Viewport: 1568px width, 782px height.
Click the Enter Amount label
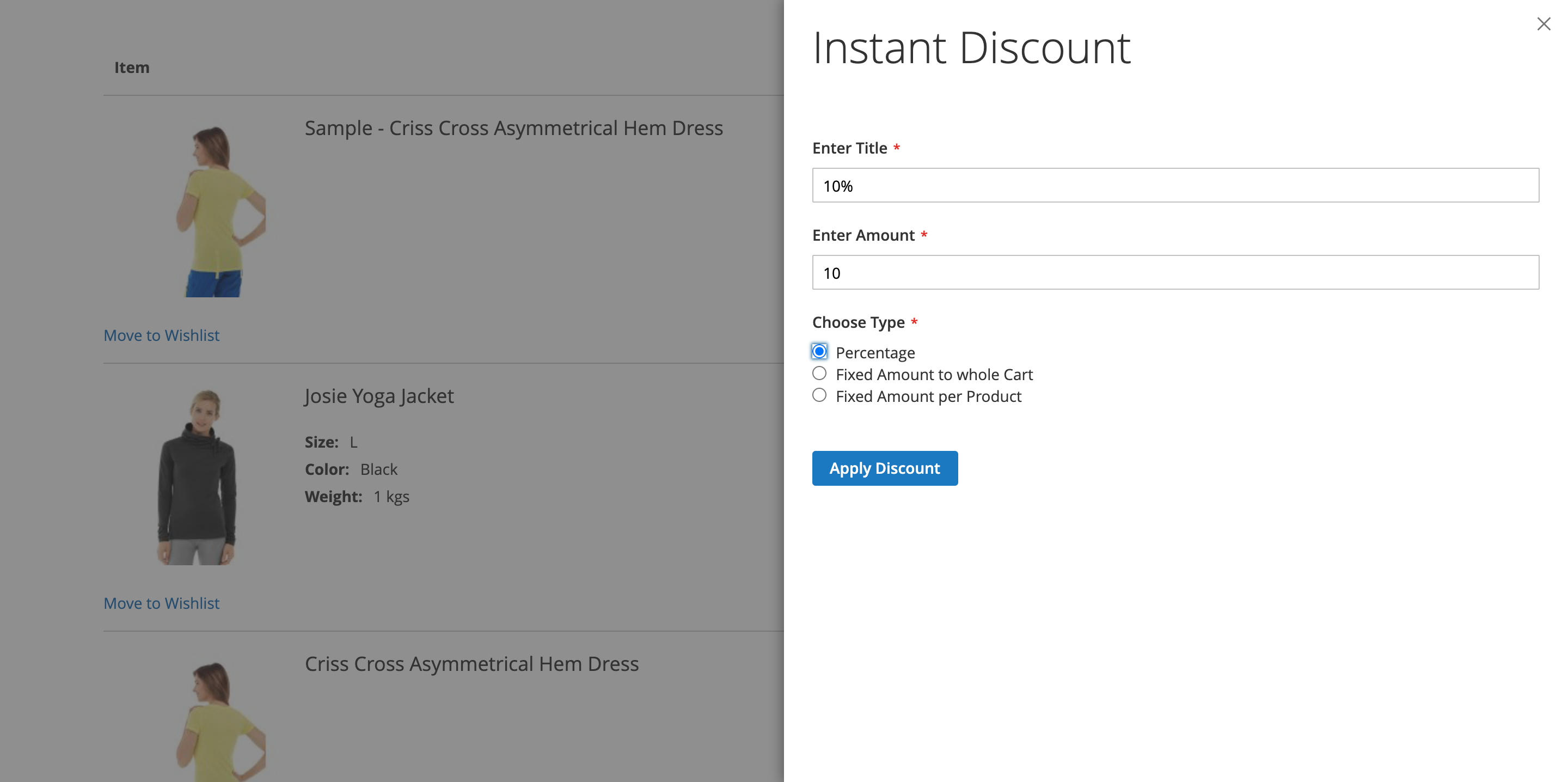863,235
